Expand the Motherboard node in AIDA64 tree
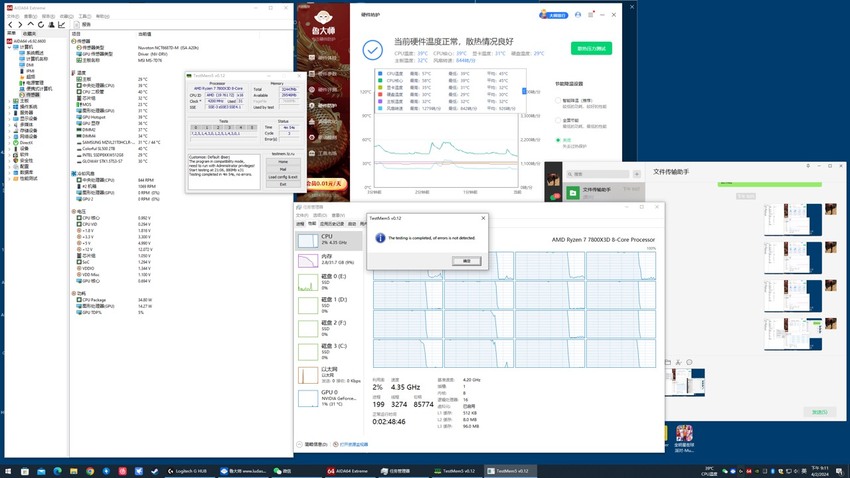Screen dimensions: 850x478 coord(9,101)
